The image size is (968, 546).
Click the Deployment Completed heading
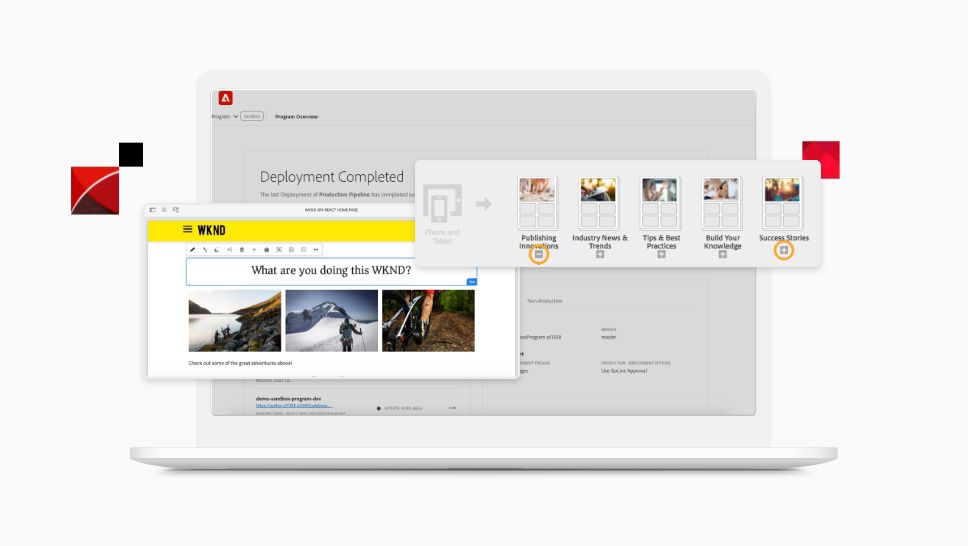tap(332, 177)
